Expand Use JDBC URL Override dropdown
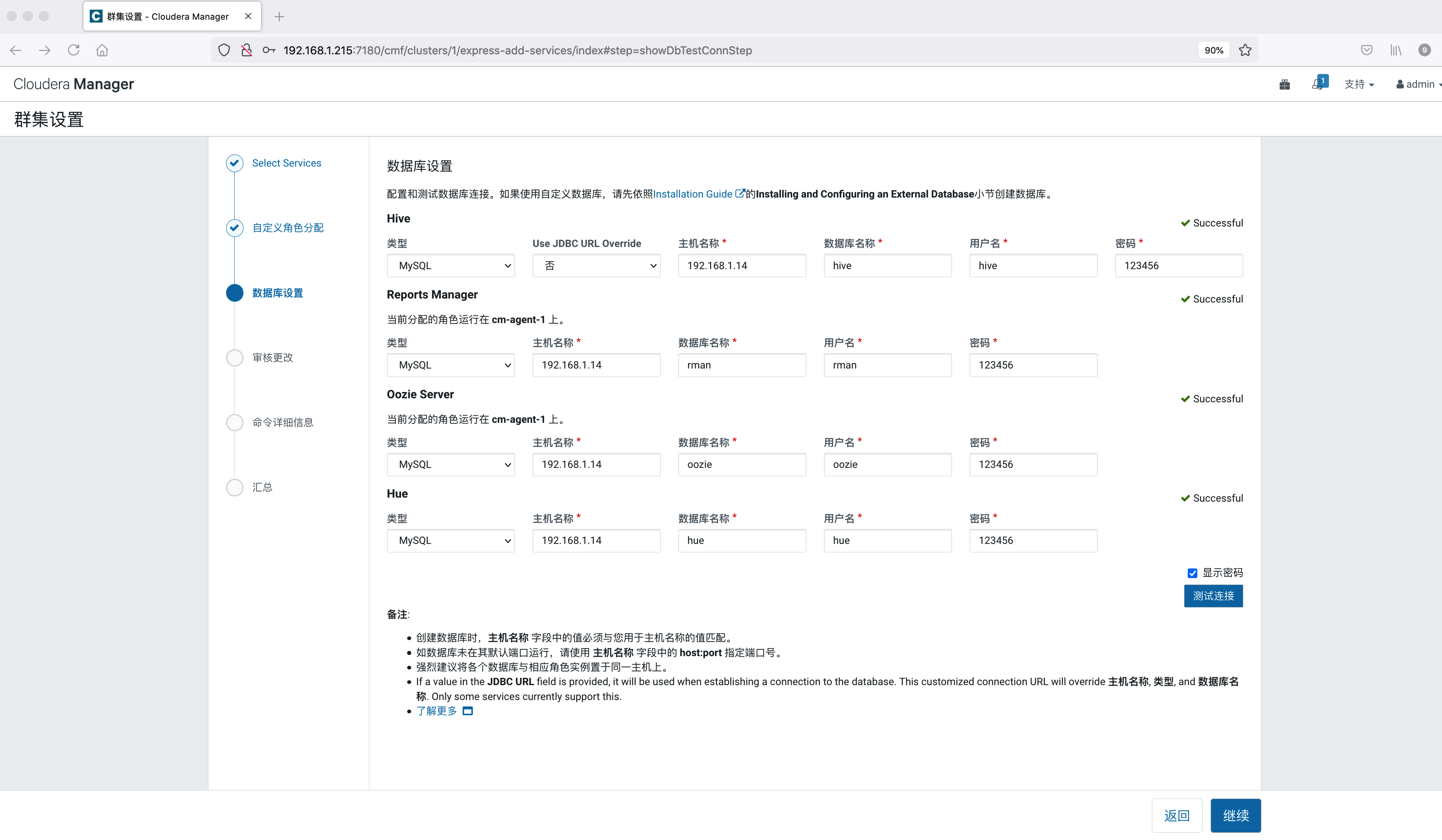 click(596, 266)
